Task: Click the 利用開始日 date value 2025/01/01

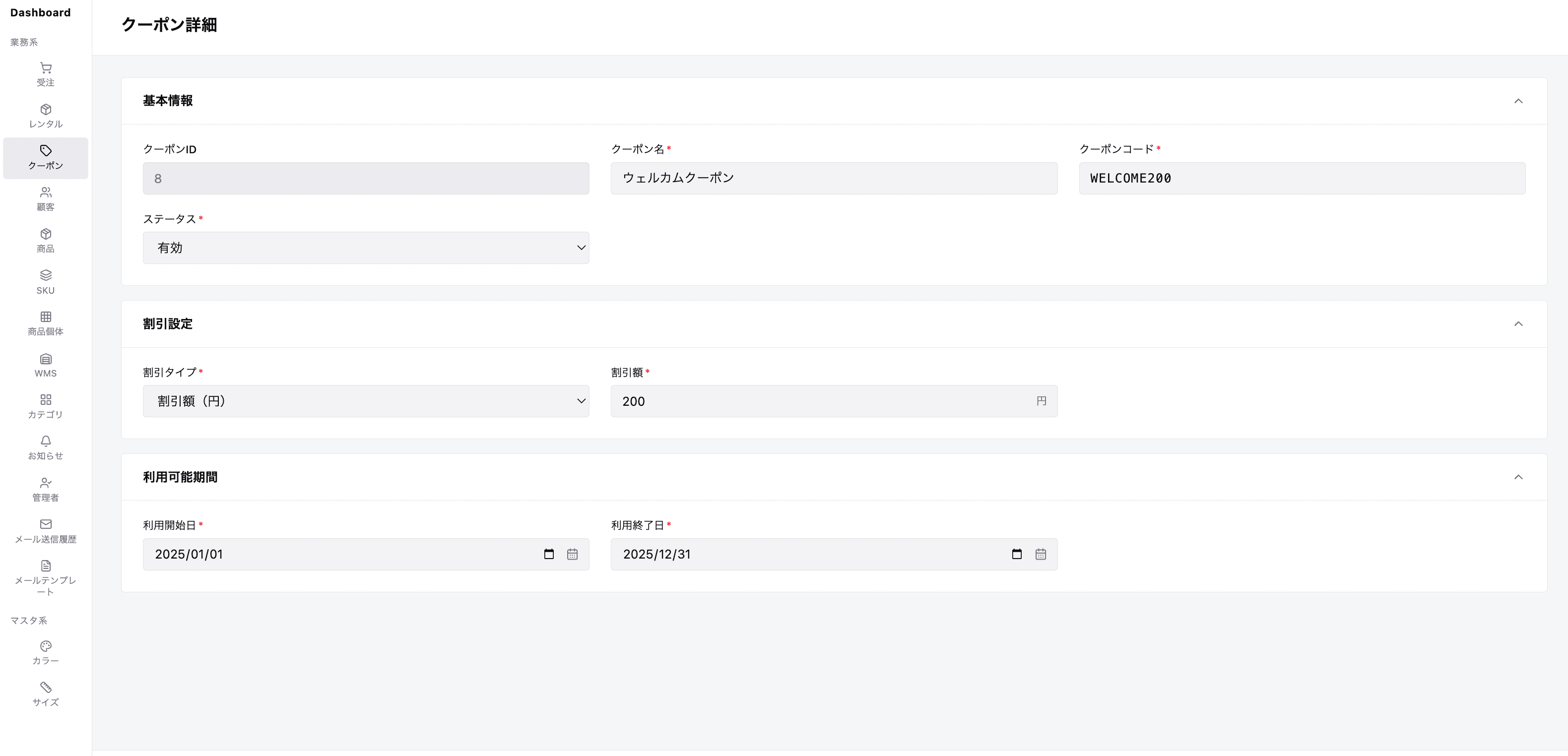Action: [189, 555]
